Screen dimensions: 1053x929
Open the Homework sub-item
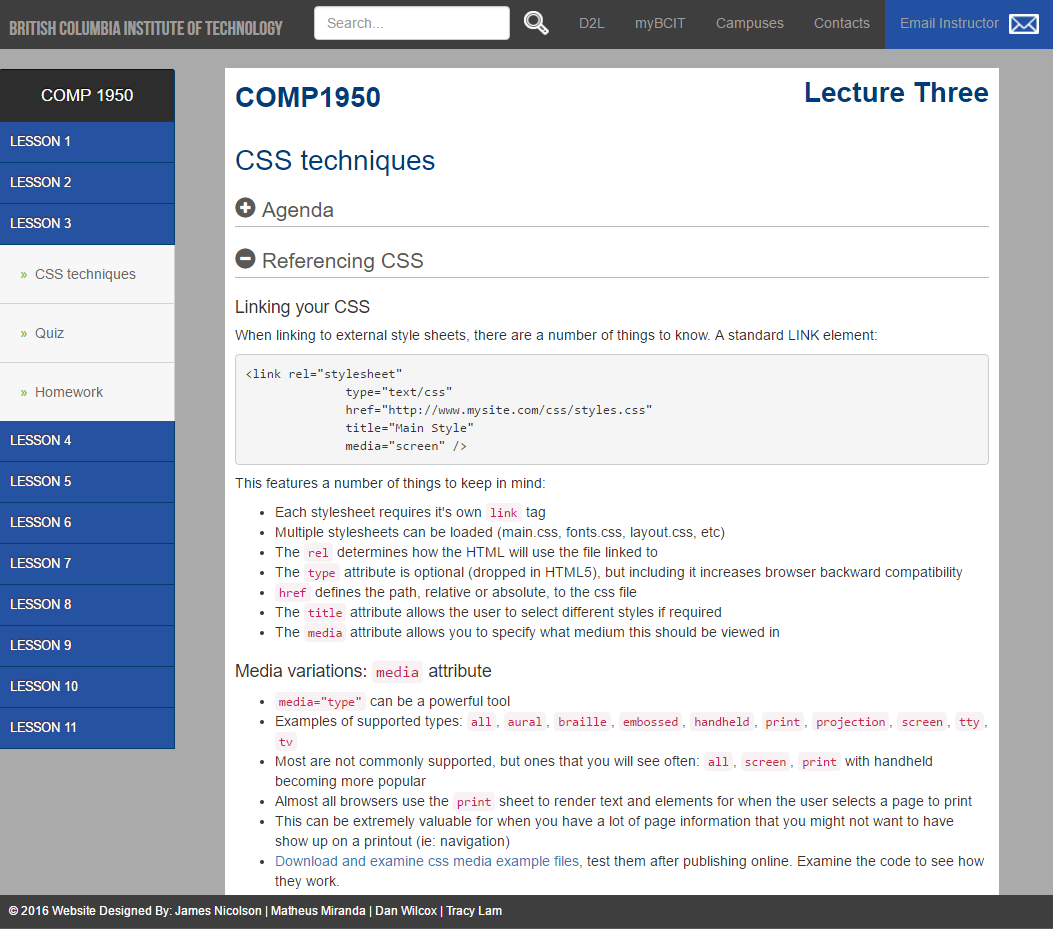point(69,392)
